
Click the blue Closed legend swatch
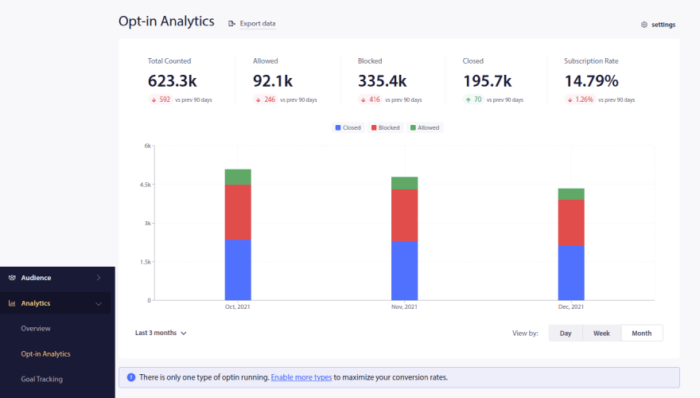[338, 128]
